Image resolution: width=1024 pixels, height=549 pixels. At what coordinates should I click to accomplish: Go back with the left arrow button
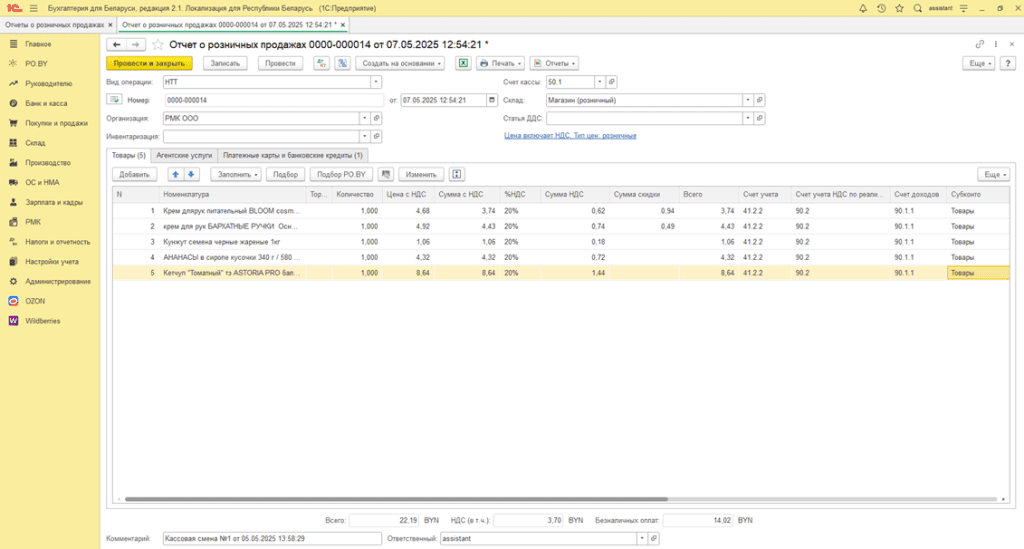click(116, 44)
